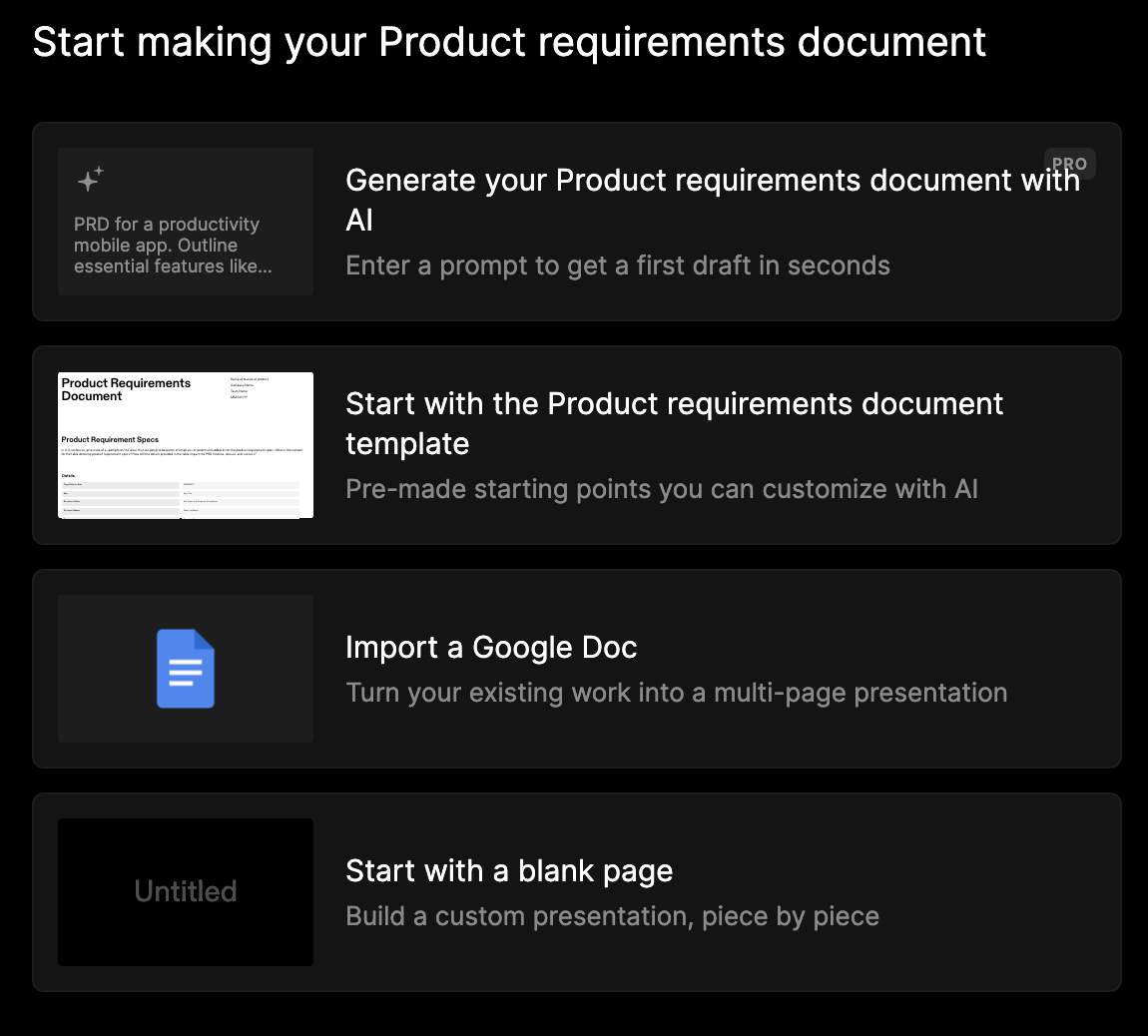Click 'Product Requirement Specs' heading in template preview

(110, 439)
